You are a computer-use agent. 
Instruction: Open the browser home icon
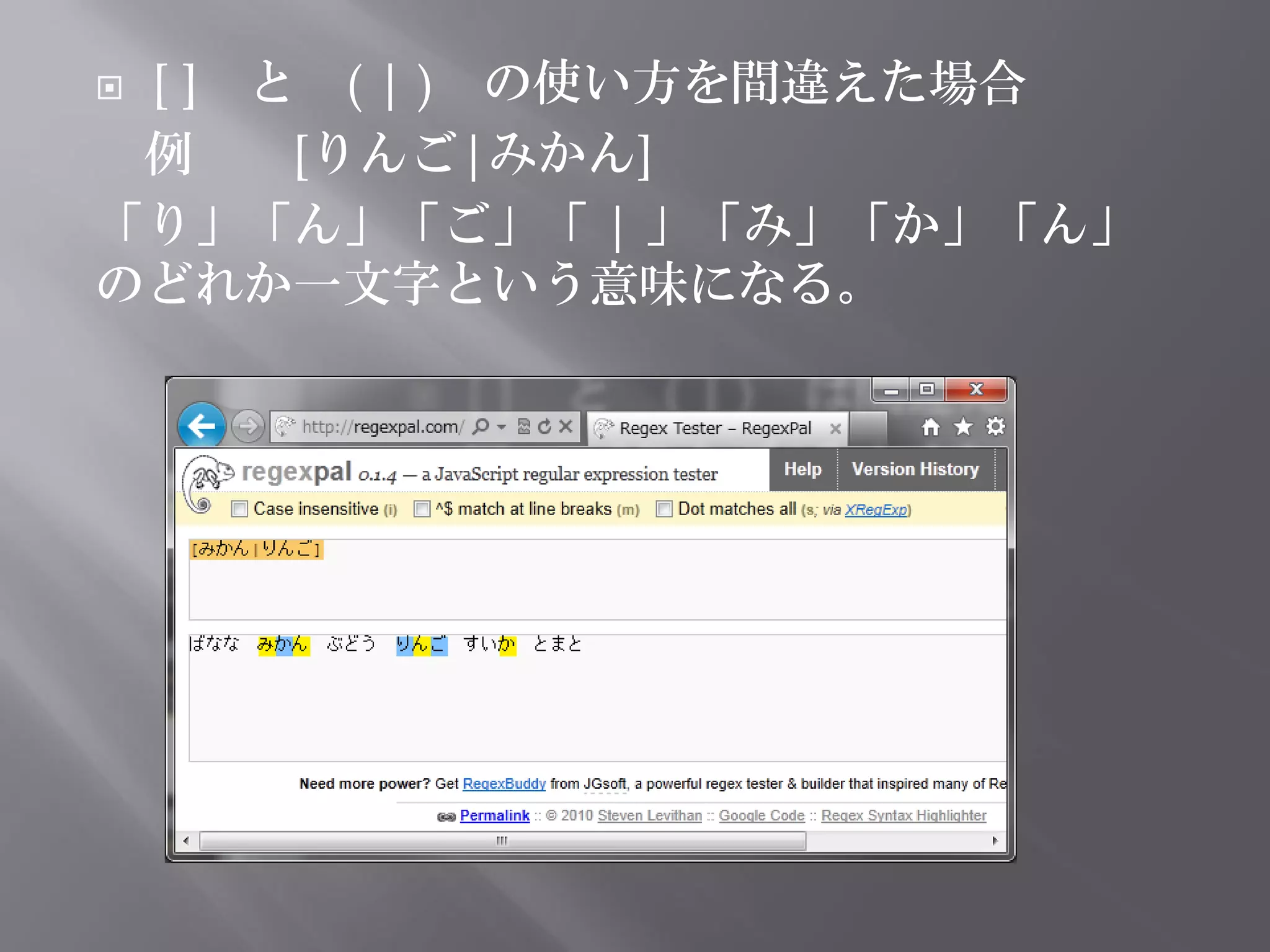pos(930,426)
